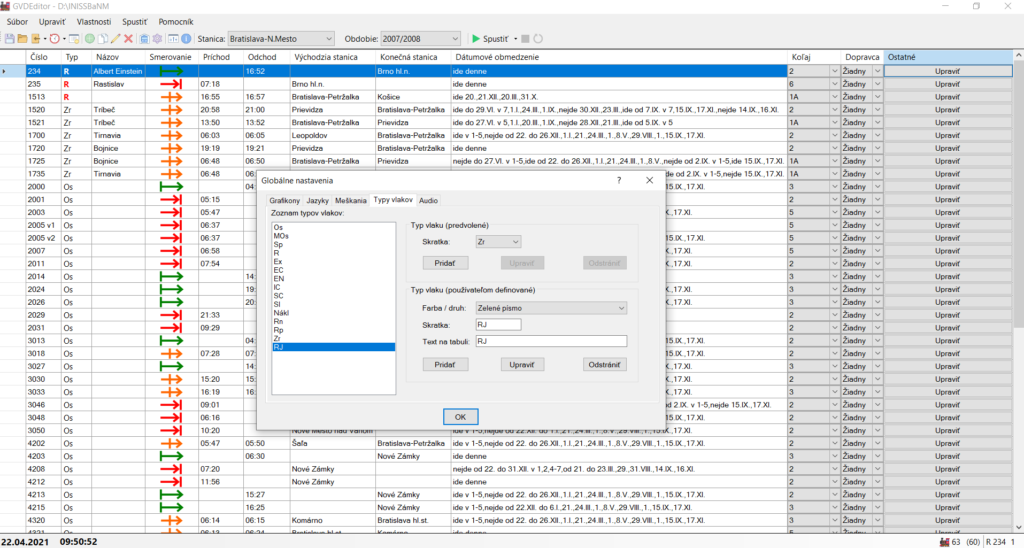Open settings via the purple gear icon

[x=157, y=39]
